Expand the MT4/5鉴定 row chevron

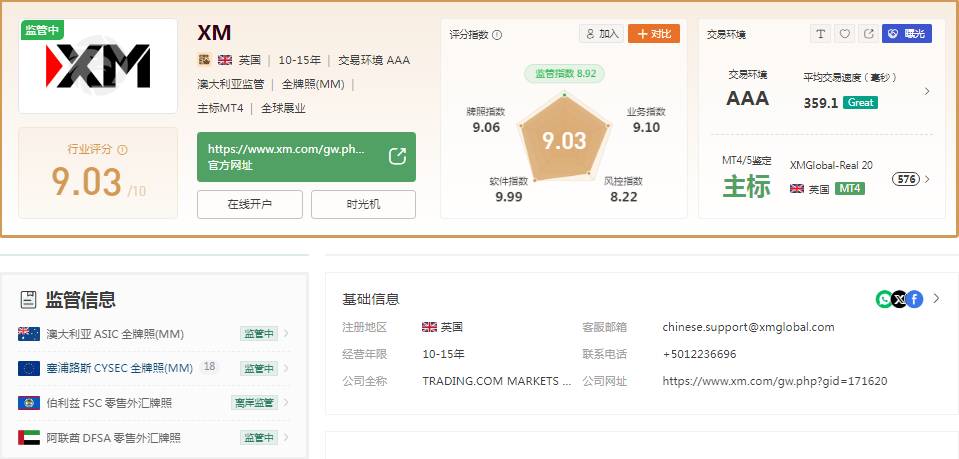point(927,179)
